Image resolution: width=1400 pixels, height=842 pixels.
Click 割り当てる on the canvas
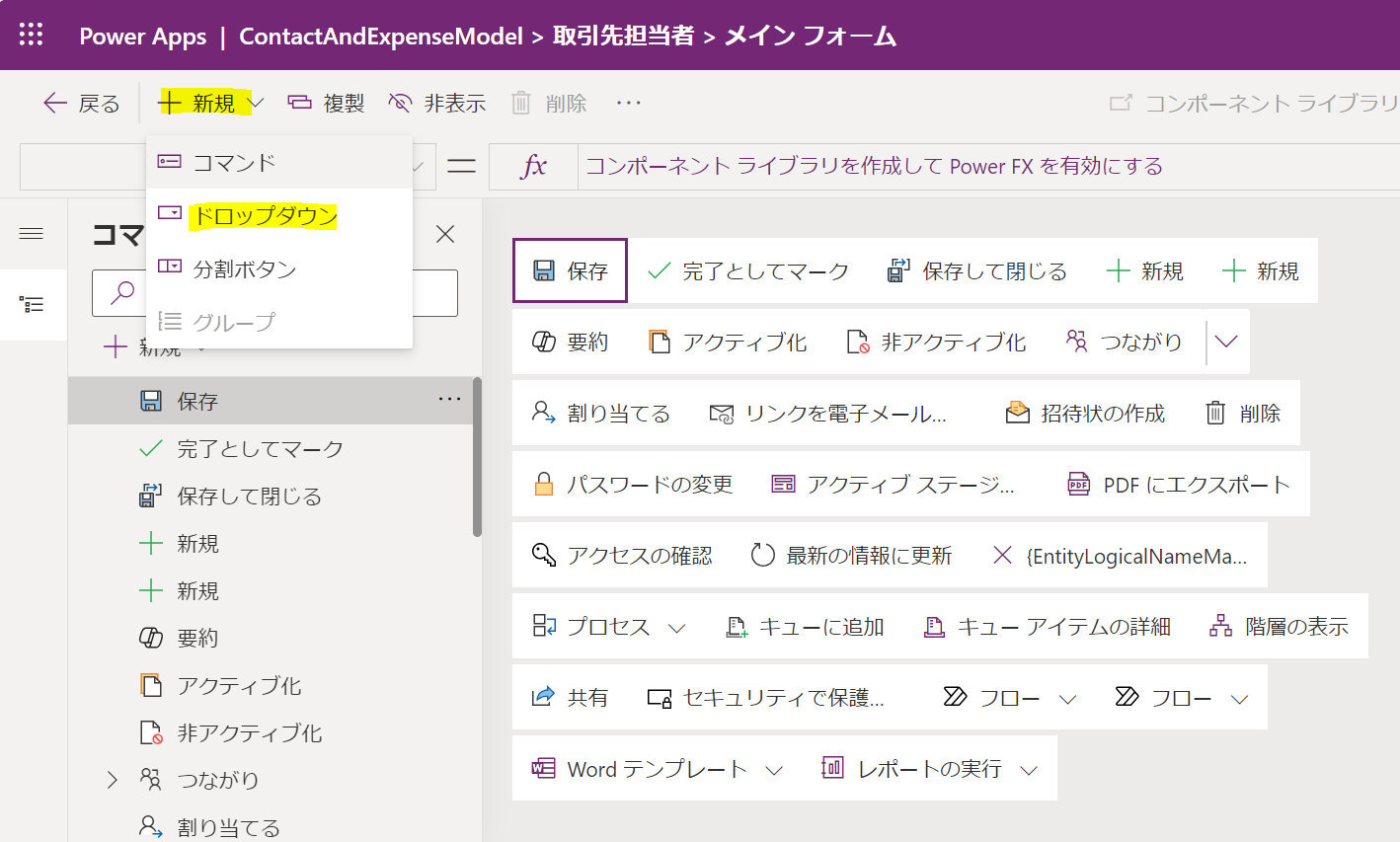pyautogui.click(x=600, y=413)
